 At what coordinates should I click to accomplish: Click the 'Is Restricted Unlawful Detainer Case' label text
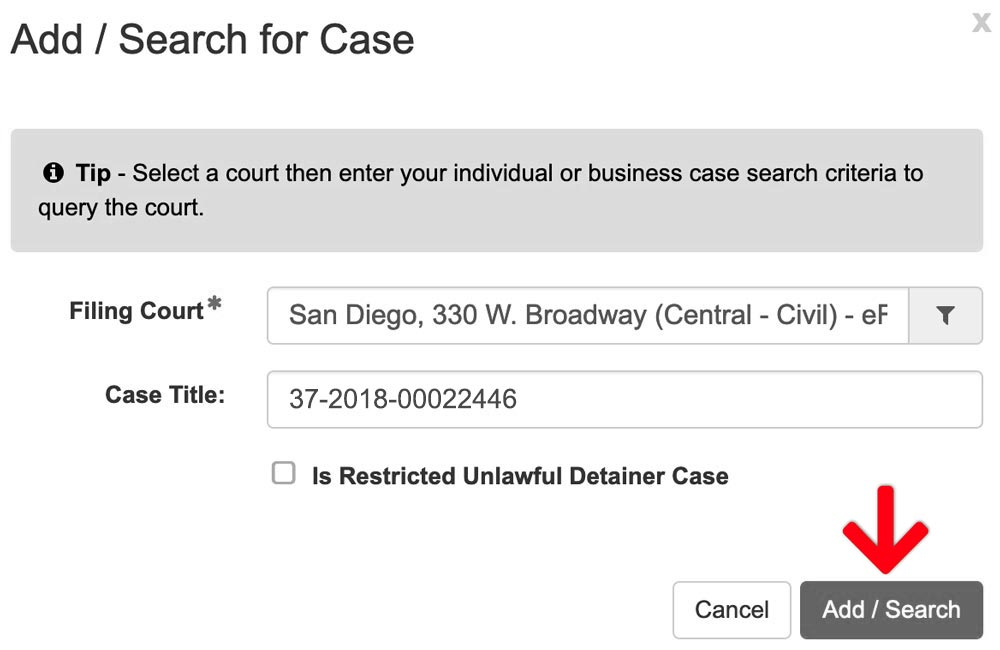tap(520, 476)
